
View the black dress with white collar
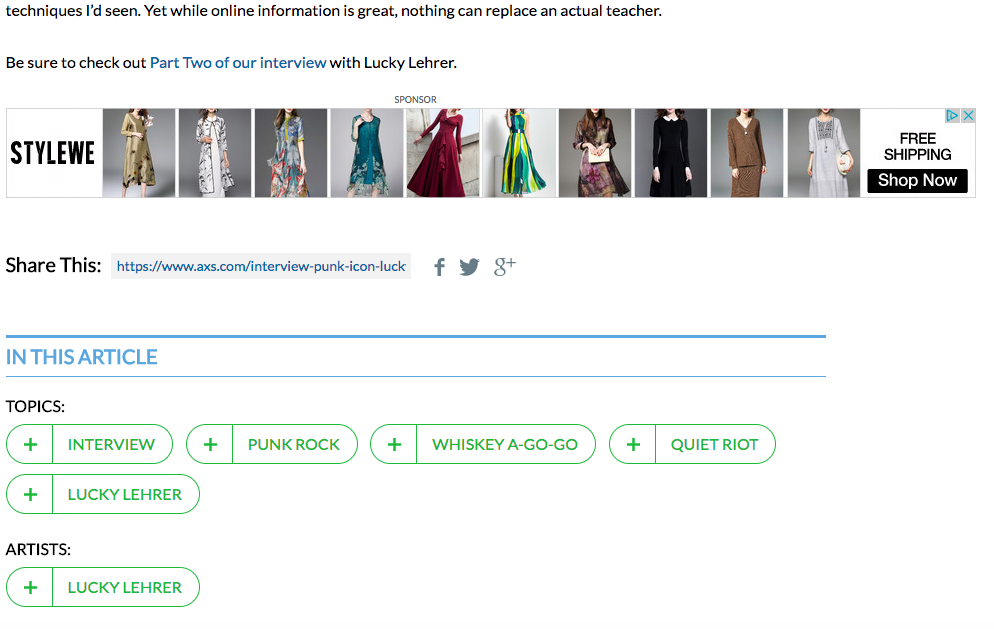pyautogui.click(x=670, y=153)
